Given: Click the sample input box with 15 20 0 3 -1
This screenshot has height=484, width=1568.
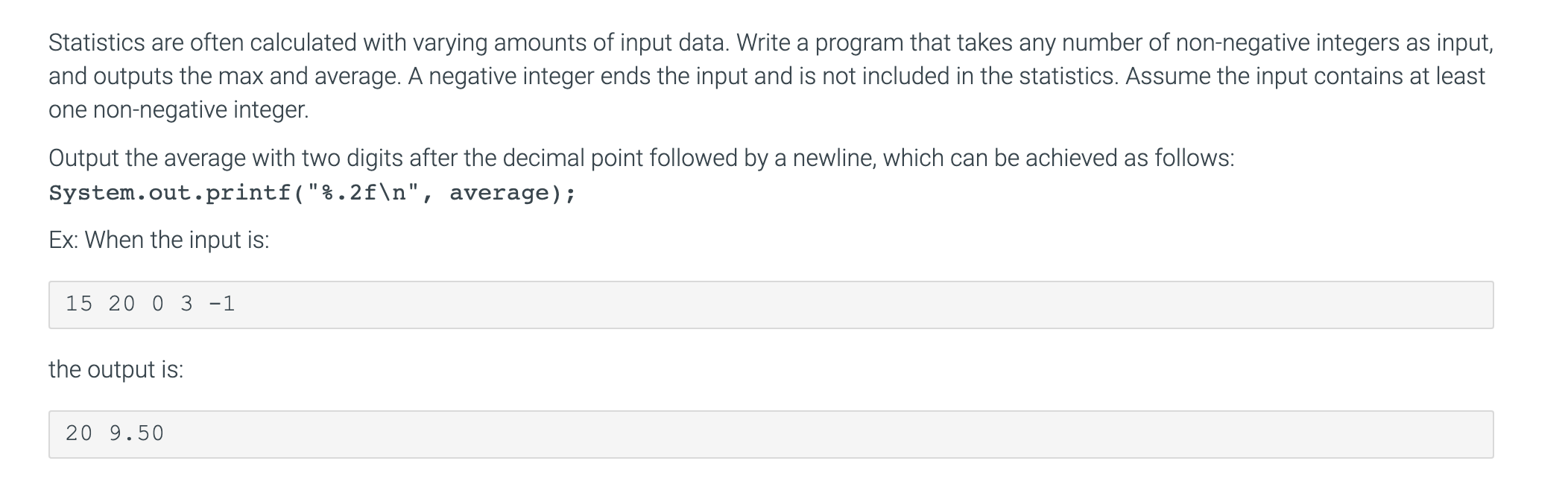Looking at the screenshot, I should click(x=771, y=305).
